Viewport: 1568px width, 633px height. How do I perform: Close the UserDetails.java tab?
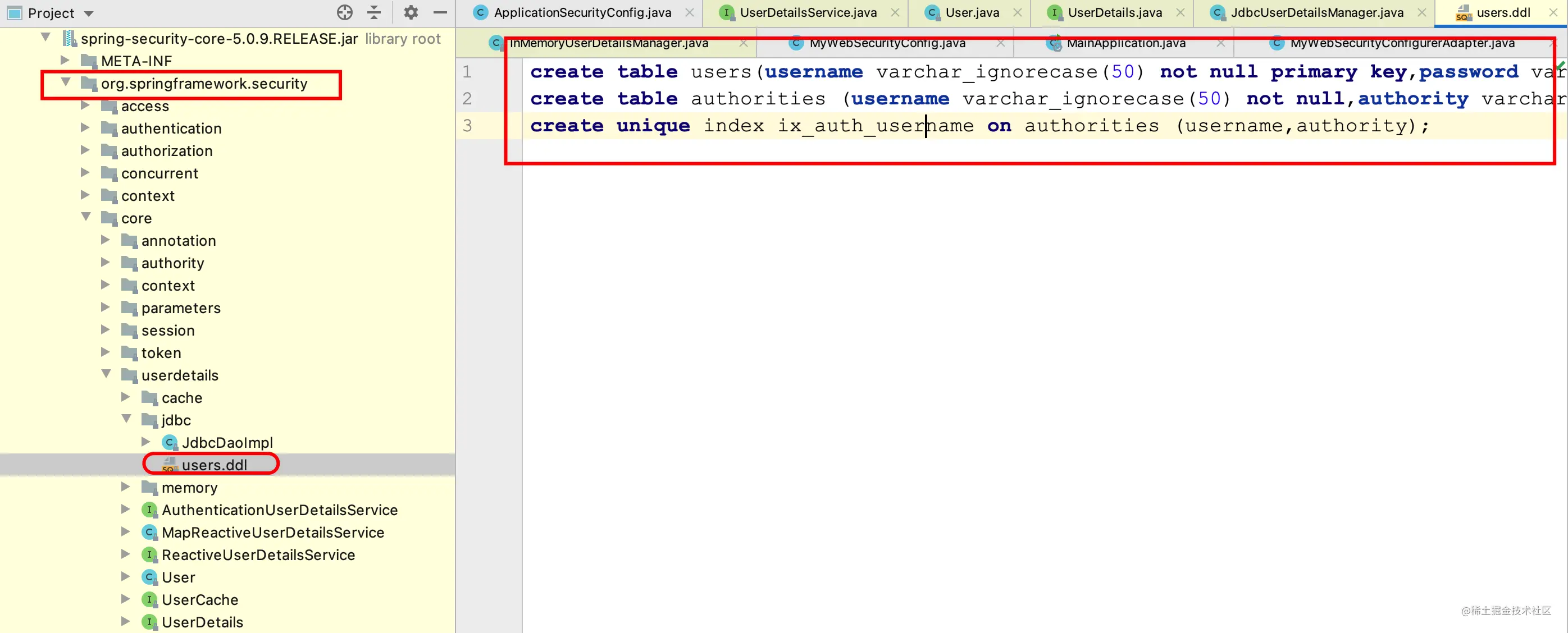[1180, 13]
